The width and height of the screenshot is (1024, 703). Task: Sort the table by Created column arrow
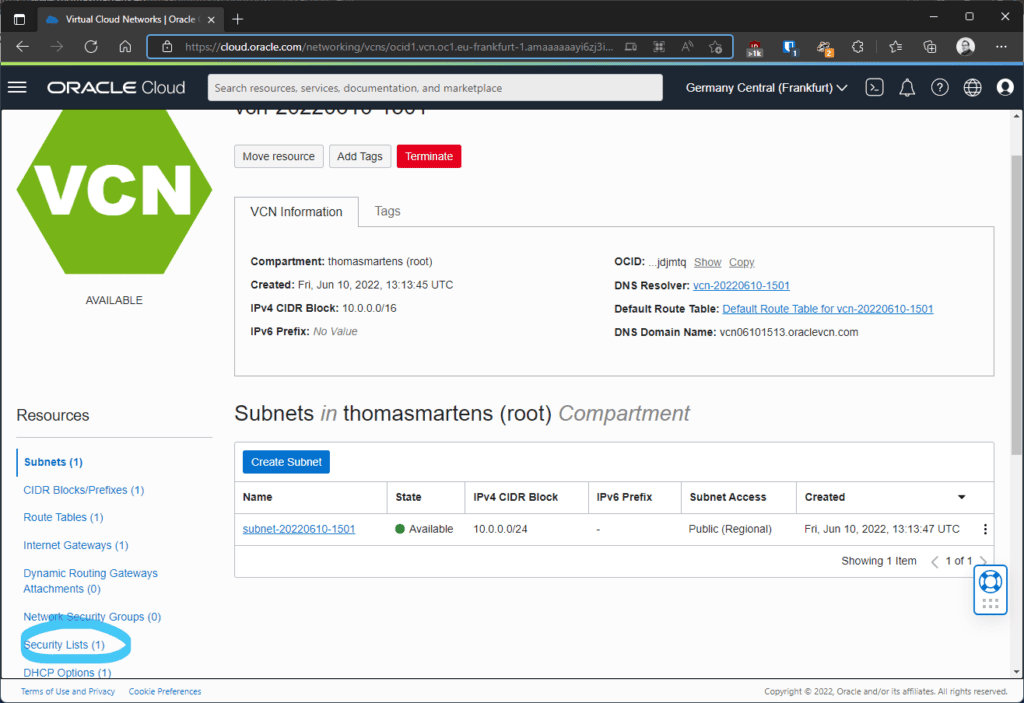[x=961, y=497]
